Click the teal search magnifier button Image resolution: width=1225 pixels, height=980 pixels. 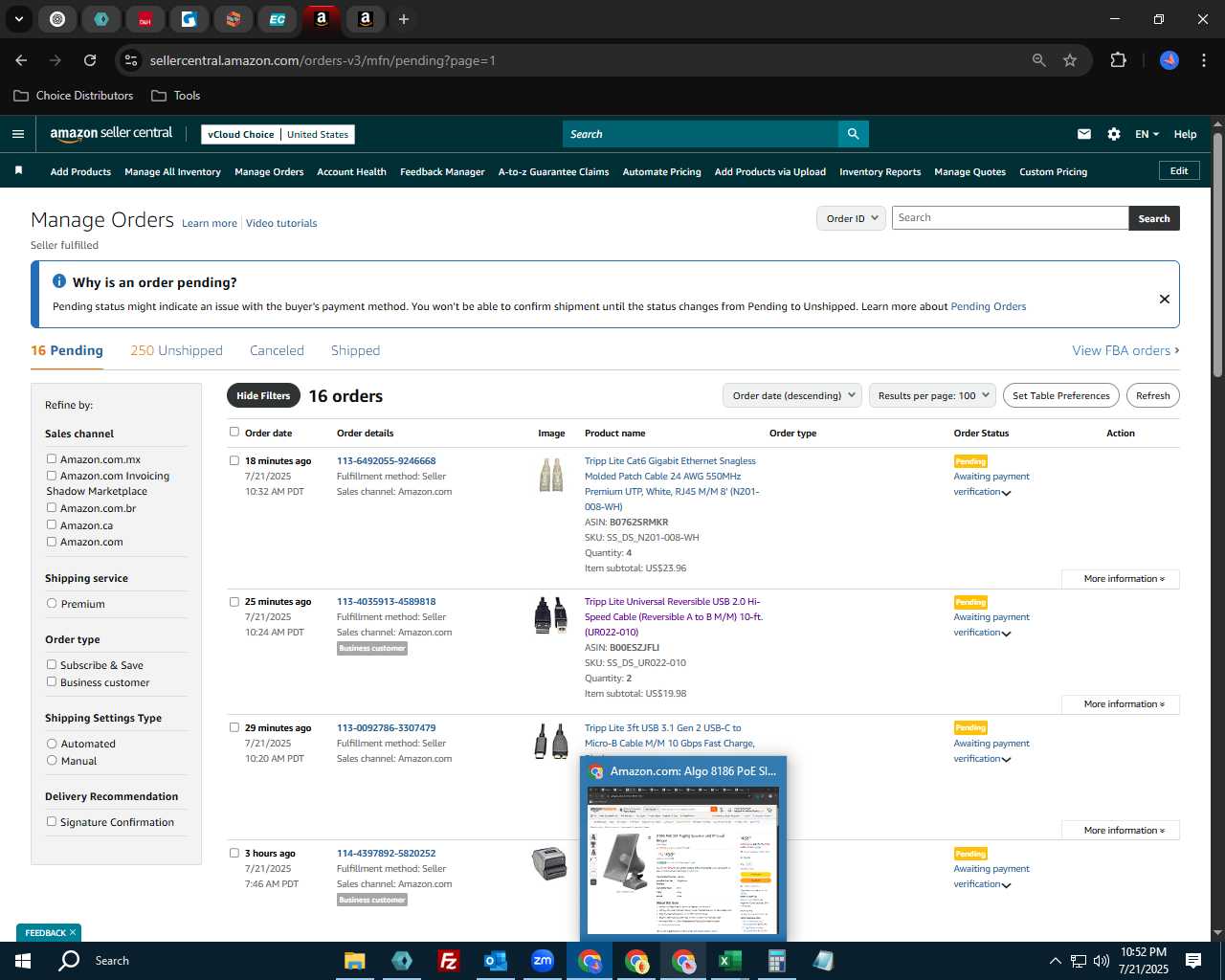[x=853, y=134]
